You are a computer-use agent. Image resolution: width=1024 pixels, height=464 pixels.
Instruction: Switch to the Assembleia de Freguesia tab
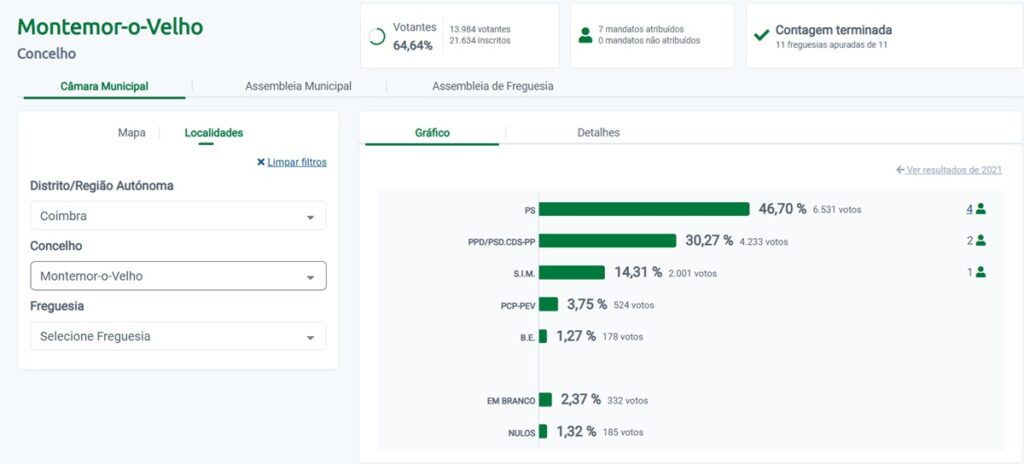point(492,86)
